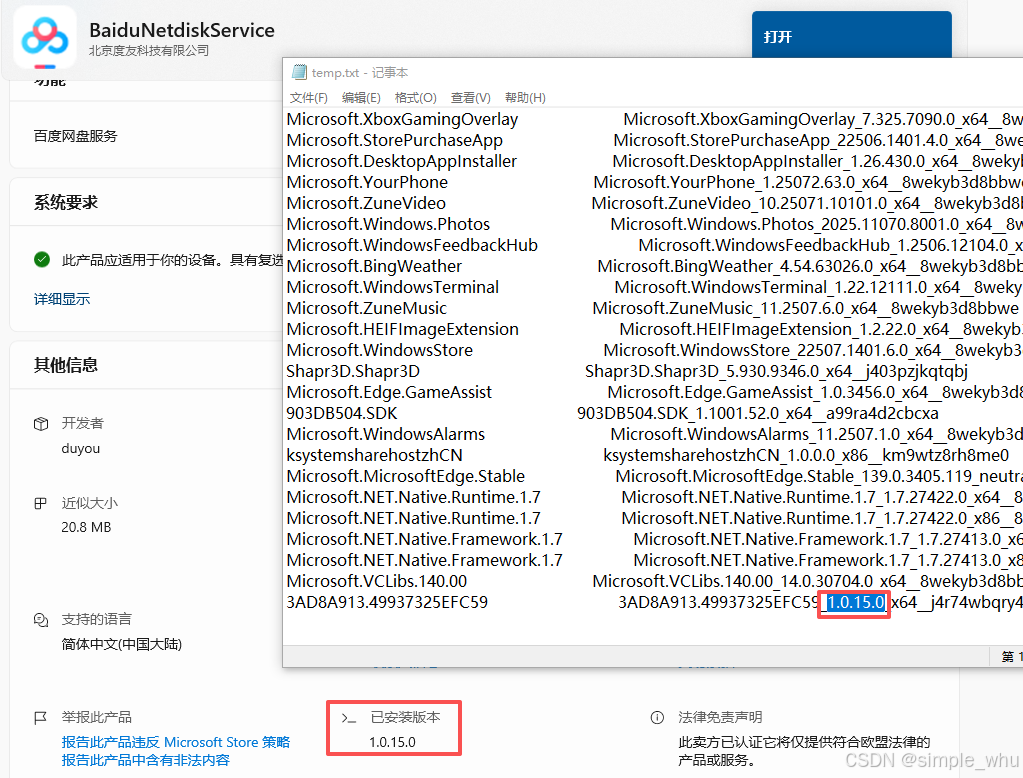Image resolution: width=1023 pixels, height=778 pixels.
Task: Click ksystemsharehostzhCN_1.0.0.0_x86 full package name
Action: click(x=806, y=455)
